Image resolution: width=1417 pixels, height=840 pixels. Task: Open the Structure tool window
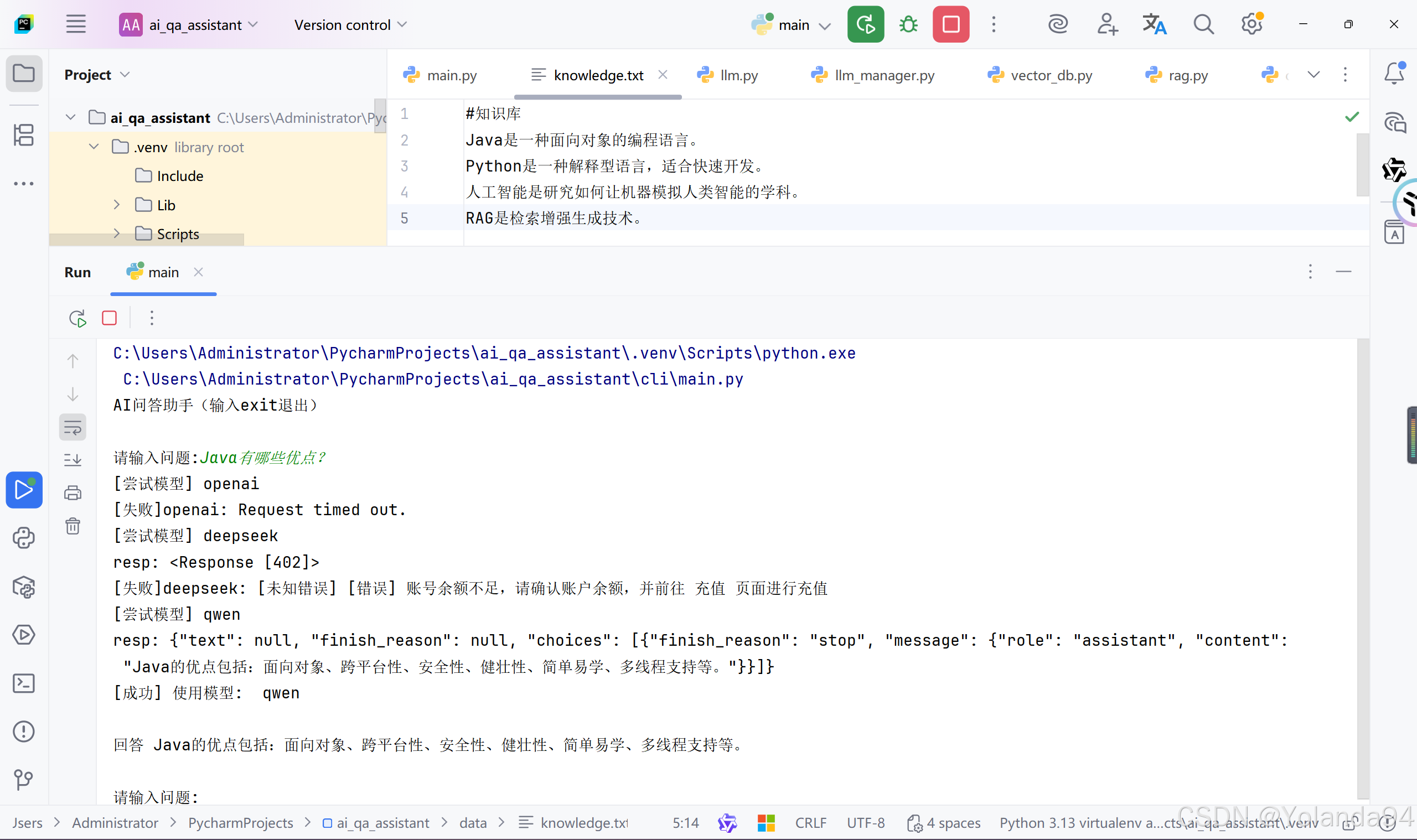[24, 135]
